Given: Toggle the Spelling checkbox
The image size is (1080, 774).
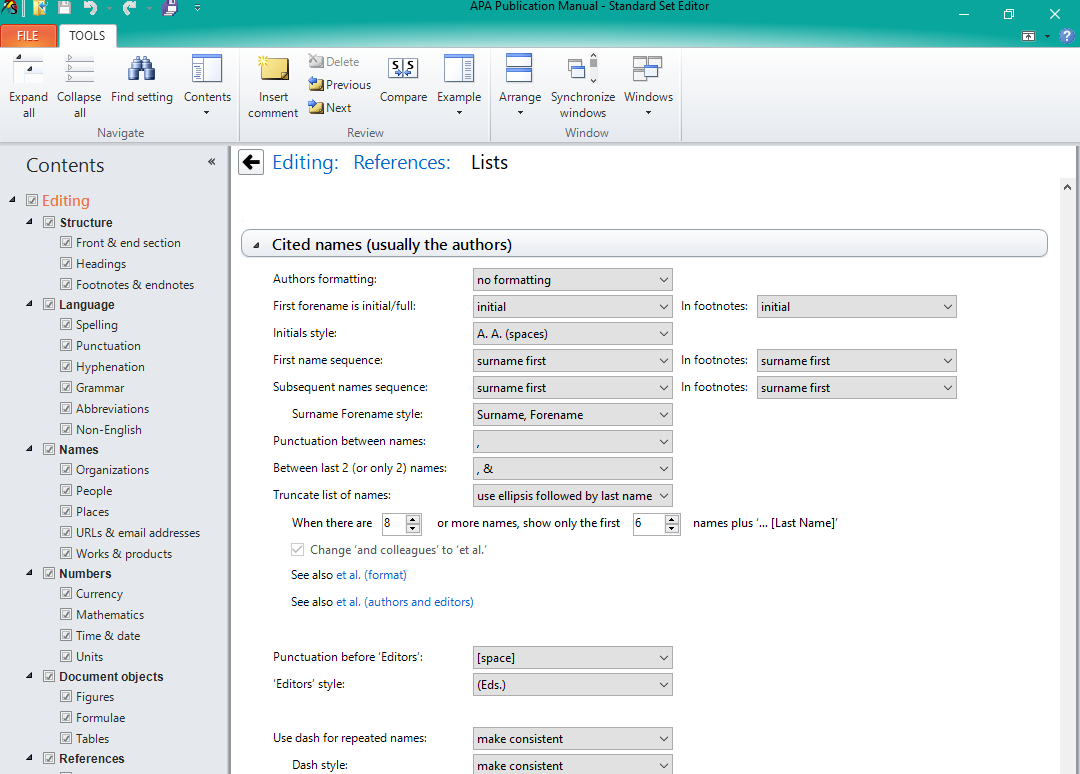Looking at the screenshot, I should [x=67, y=325].
